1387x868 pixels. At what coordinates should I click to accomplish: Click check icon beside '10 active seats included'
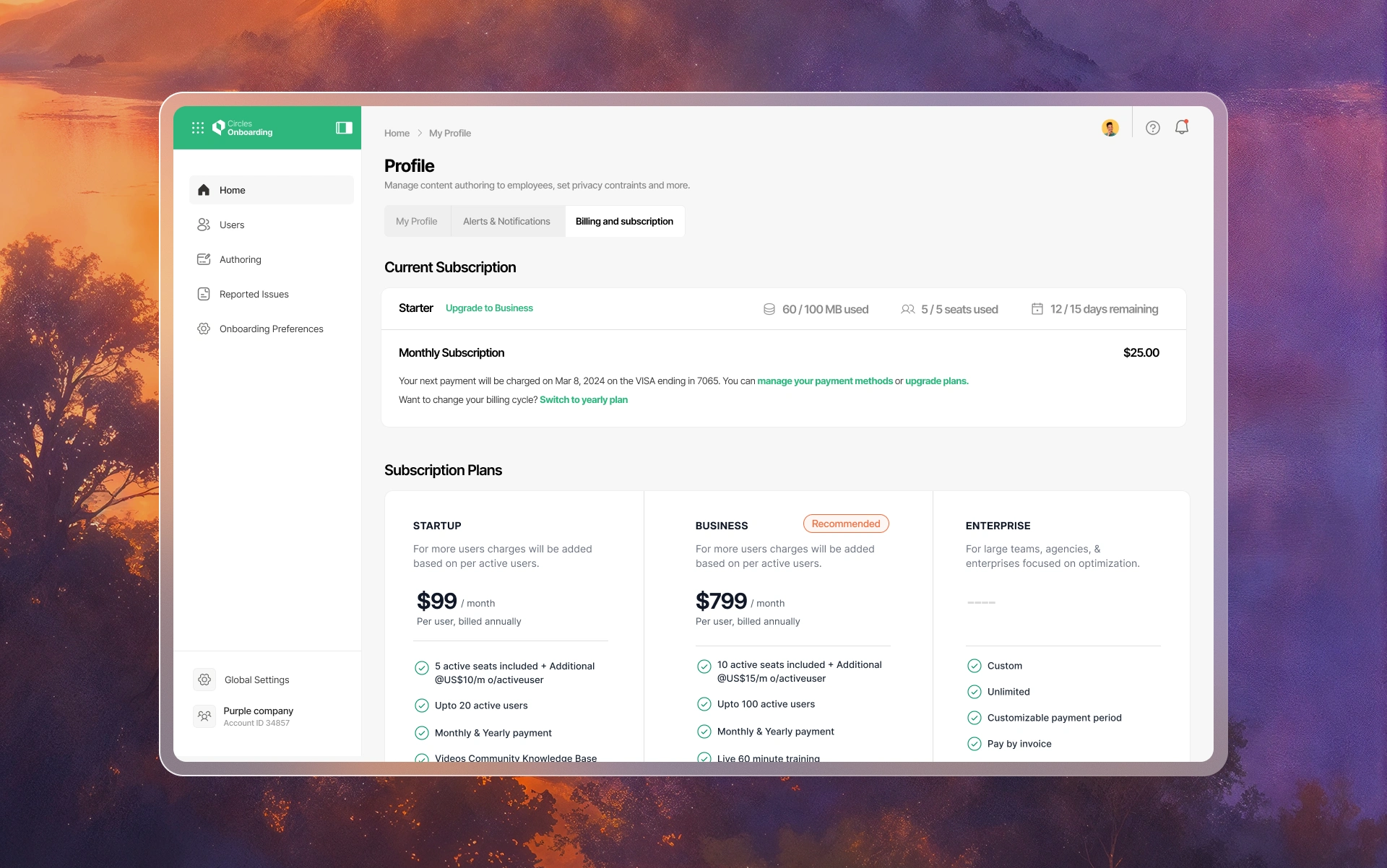coord(704,667)
